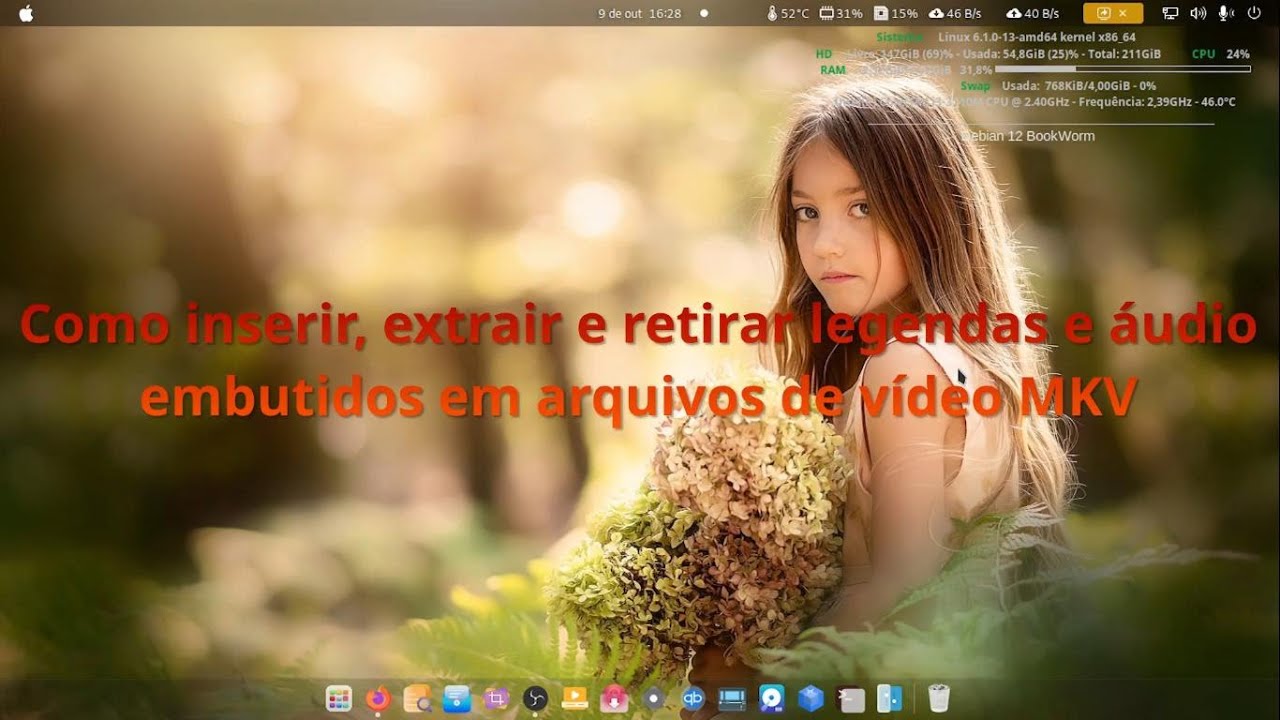This screenshot has height=720, width=1280.
Task: Click the notification dot beside the clock
Action: click(x=704, y=14)
